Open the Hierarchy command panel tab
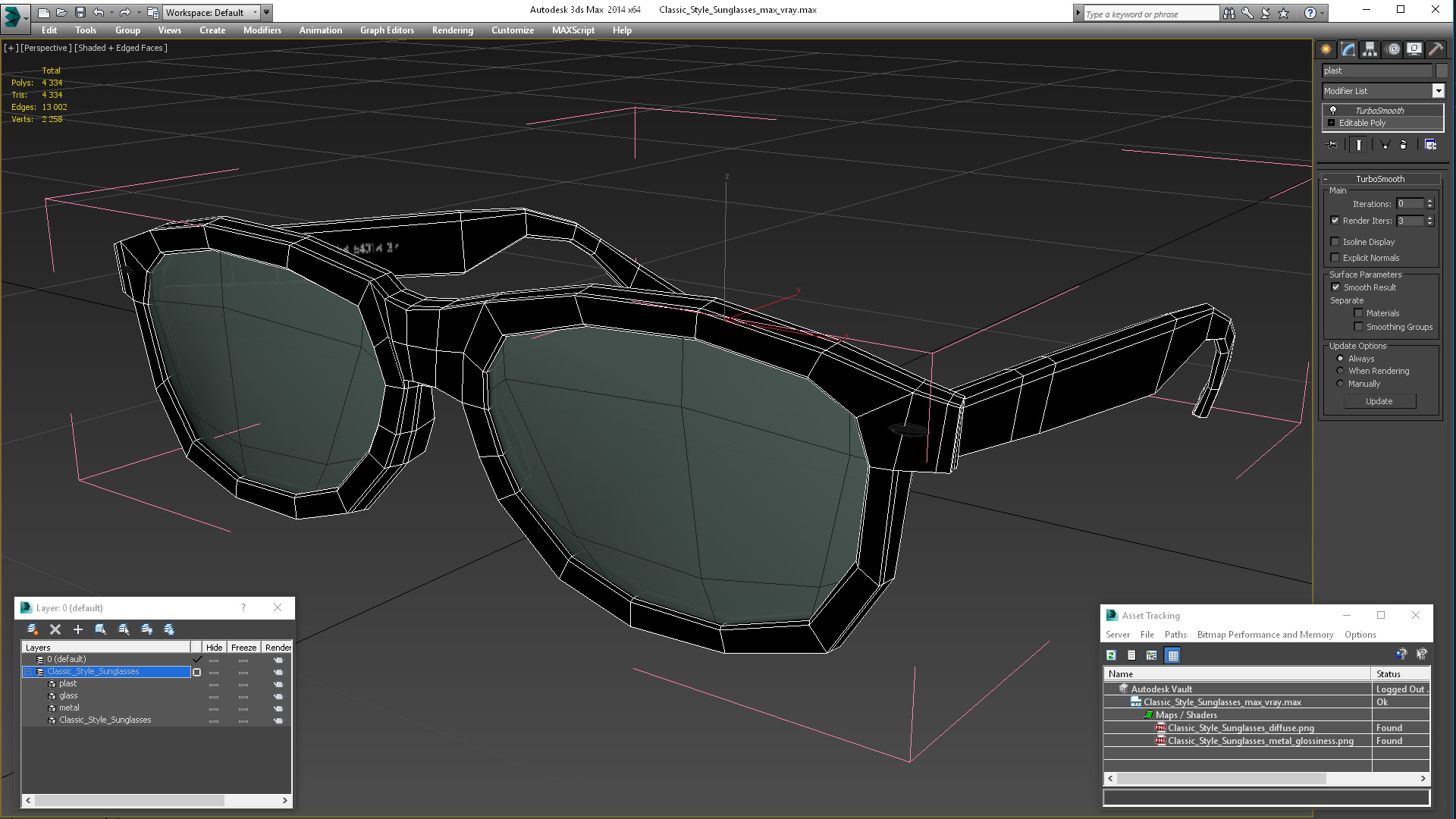Screen dimensions: 1456x819 1370,49
